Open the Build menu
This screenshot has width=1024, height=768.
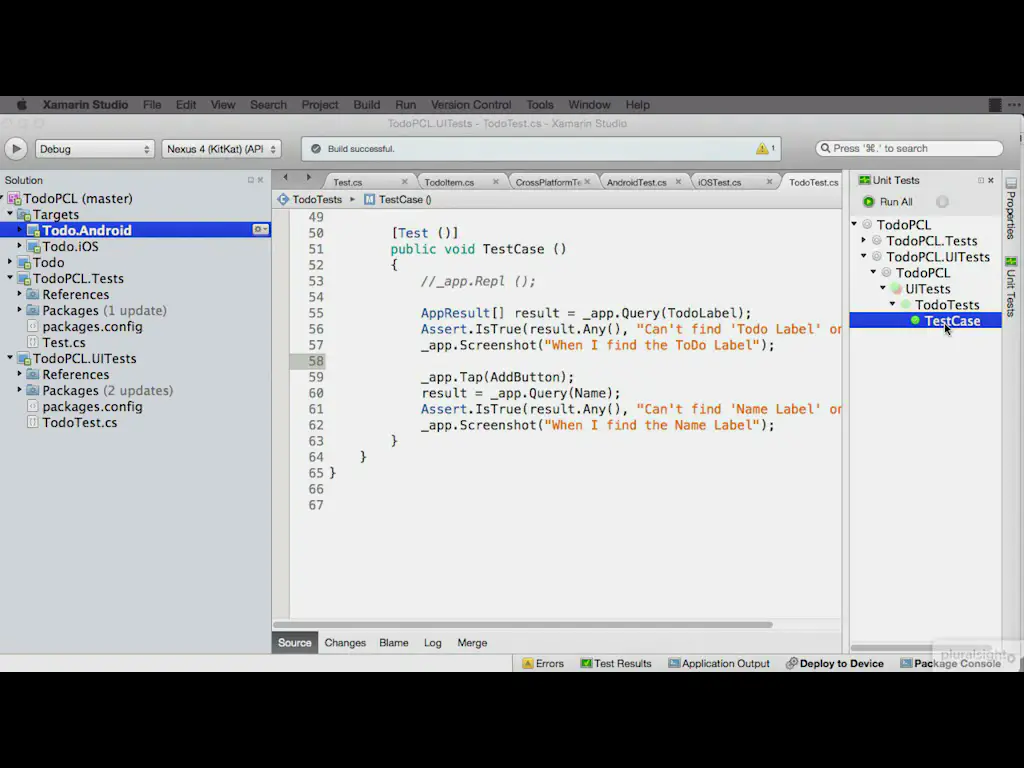click(366, 104)
